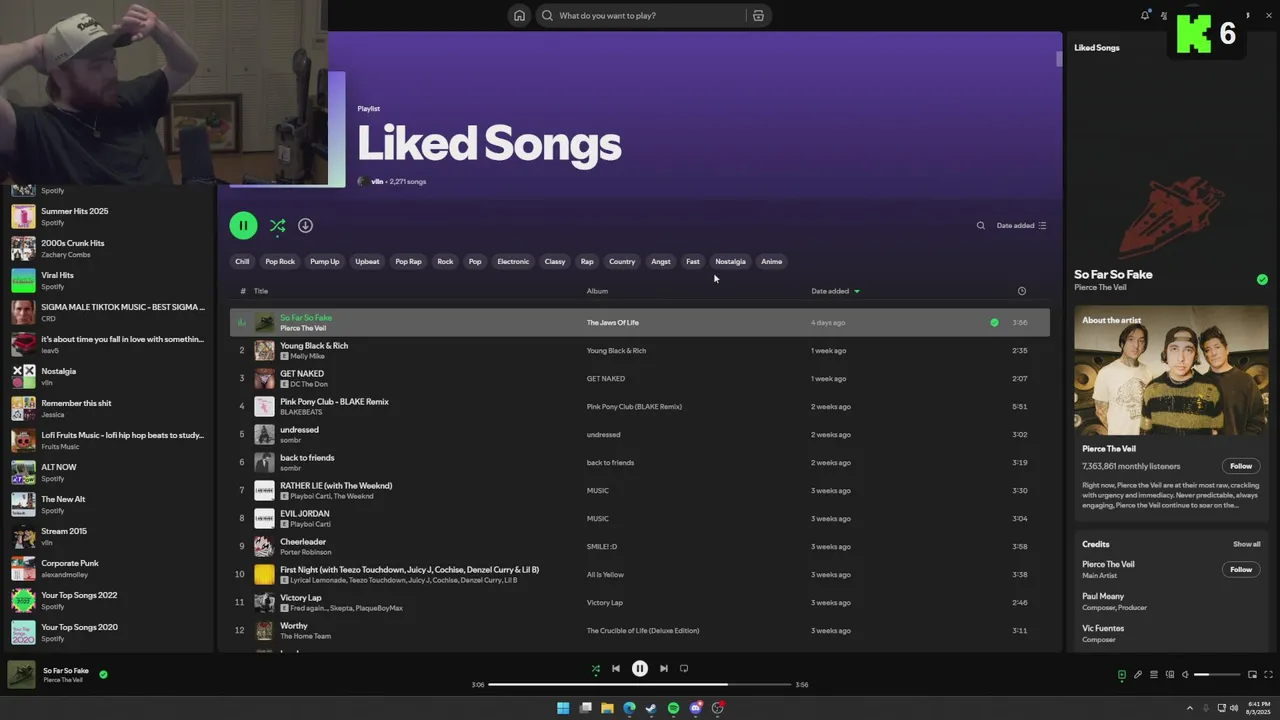
Task: Pause using the big green playlist button
Action: (243, 226)
